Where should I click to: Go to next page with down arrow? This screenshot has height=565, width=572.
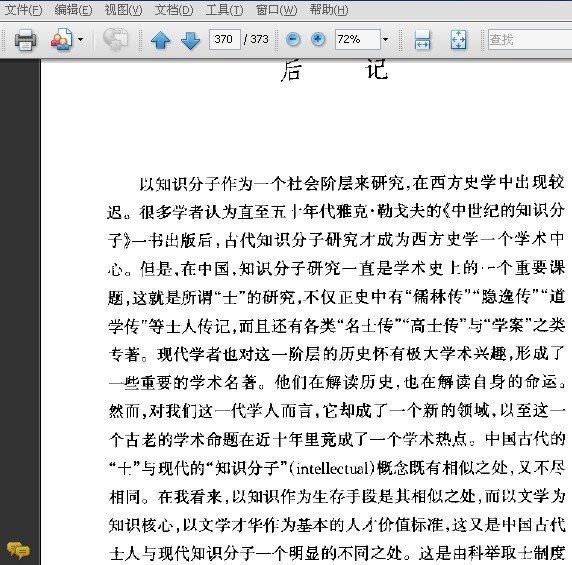tap(190, 40)
